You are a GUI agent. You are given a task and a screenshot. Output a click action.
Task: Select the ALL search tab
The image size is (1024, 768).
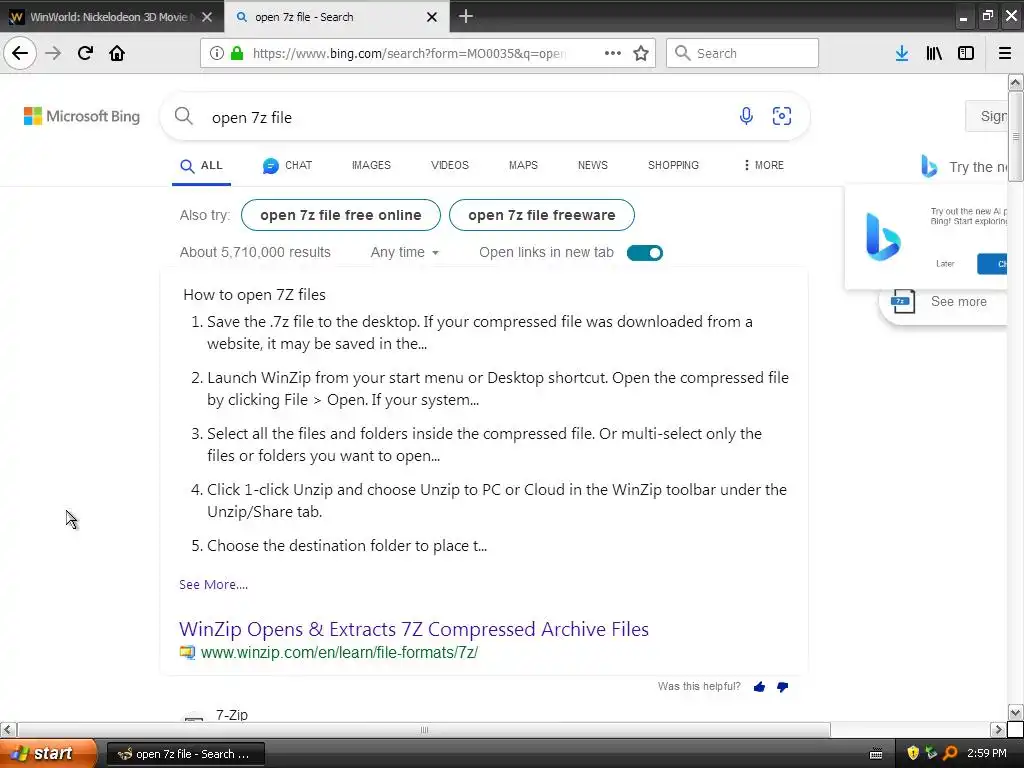(x=201, y=166)
